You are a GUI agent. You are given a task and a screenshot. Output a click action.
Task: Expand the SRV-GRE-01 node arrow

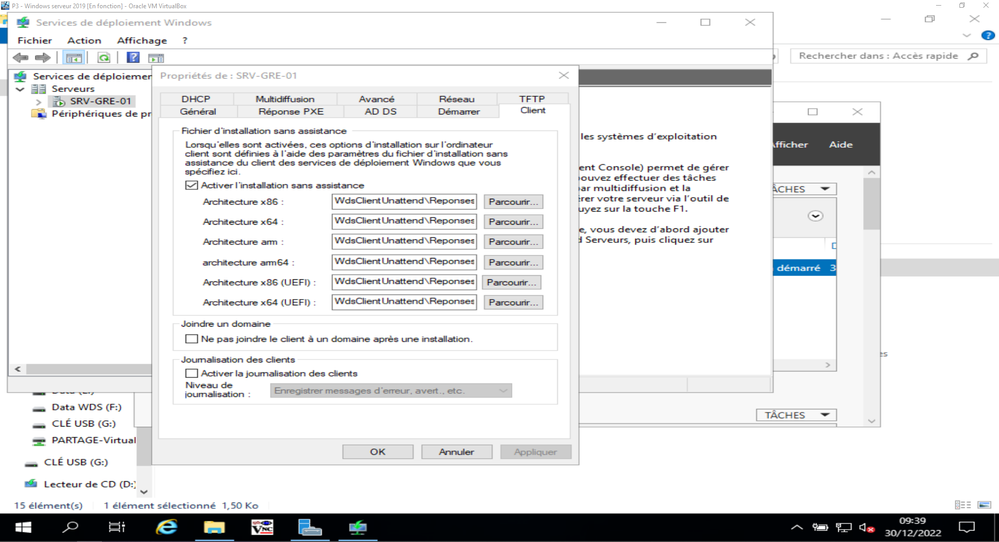[38, 102]
